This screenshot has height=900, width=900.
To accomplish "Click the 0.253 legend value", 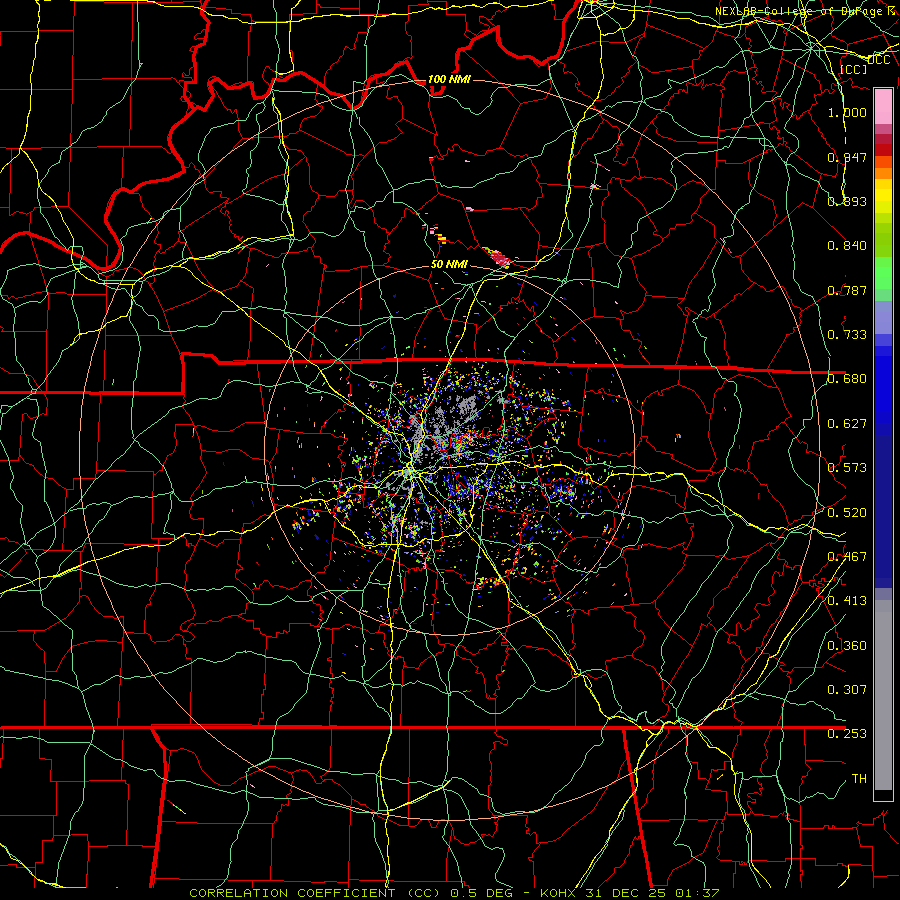I will point(847,734).
